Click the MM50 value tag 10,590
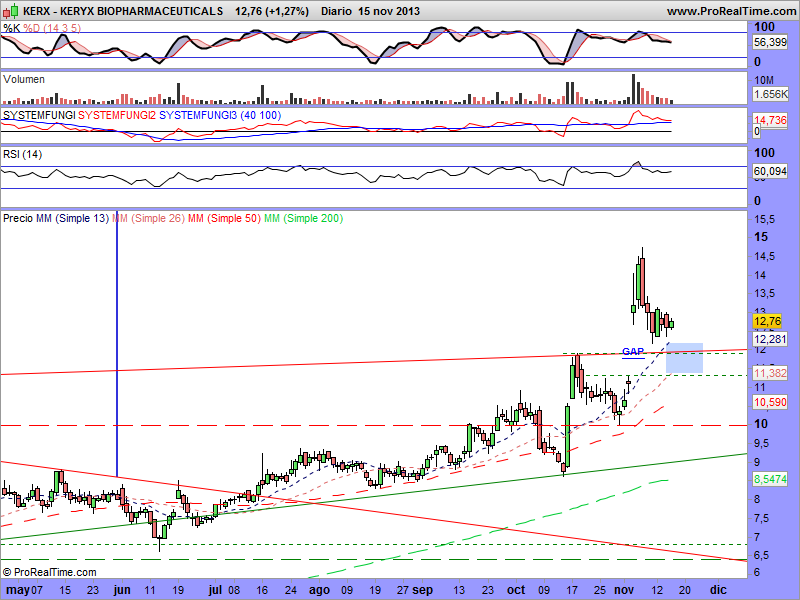Screen dimensions: 800x600 (770, 402)
